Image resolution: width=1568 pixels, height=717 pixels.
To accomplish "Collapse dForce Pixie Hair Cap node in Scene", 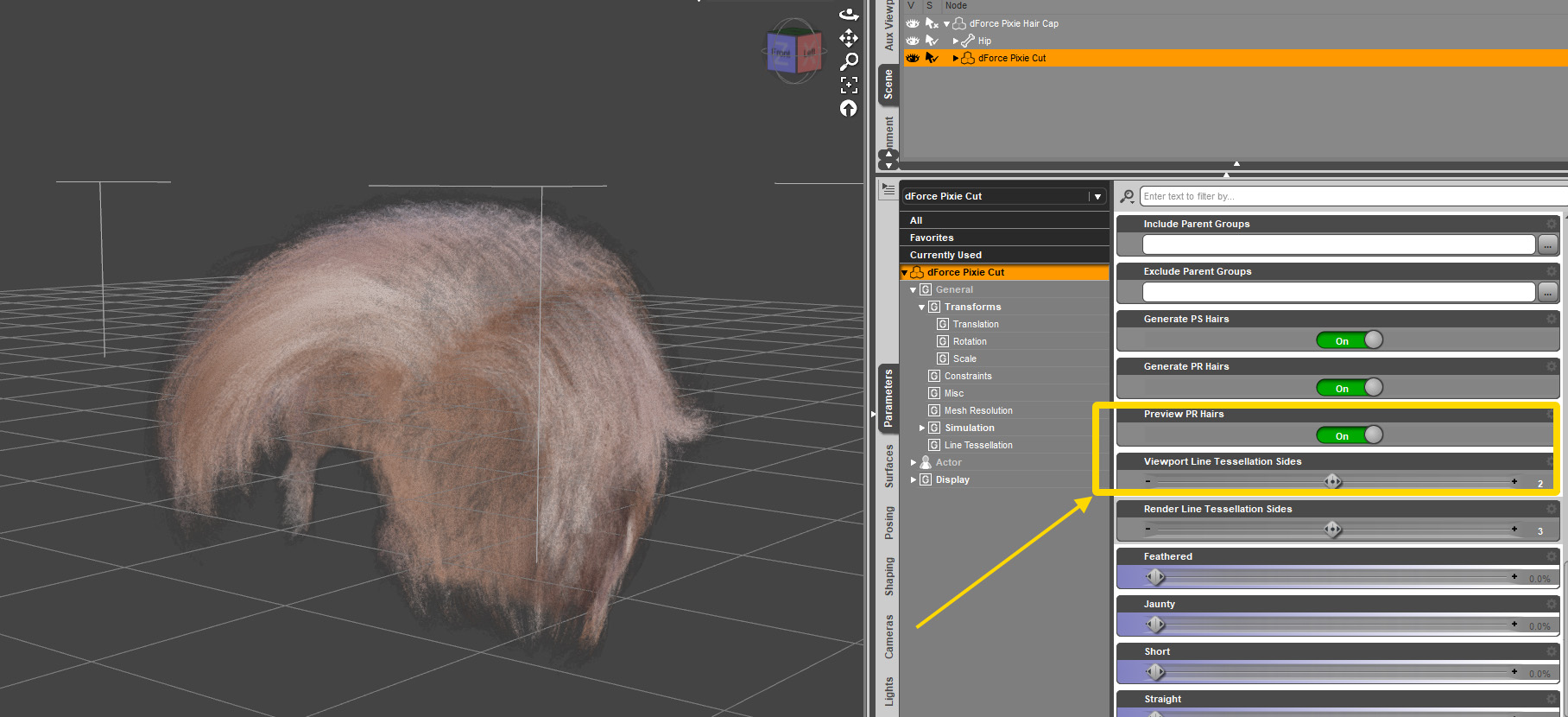I will tap(946, 24).
